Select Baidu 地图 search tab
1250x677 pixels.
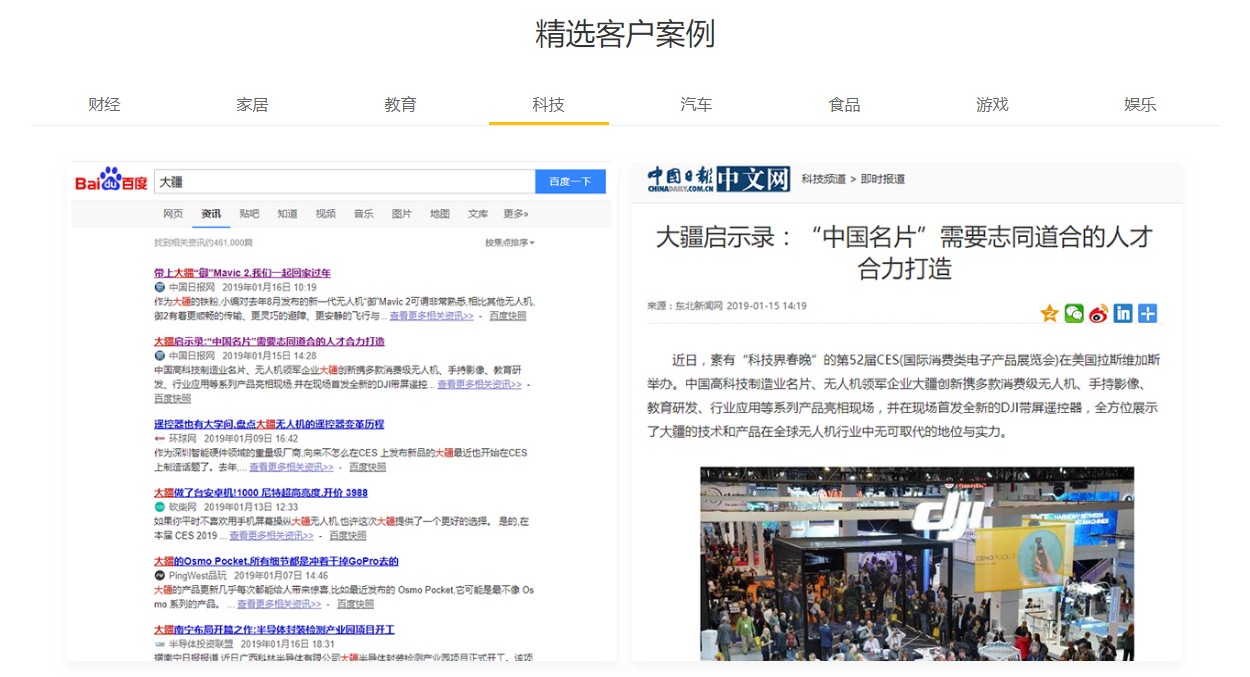[440, 214]
